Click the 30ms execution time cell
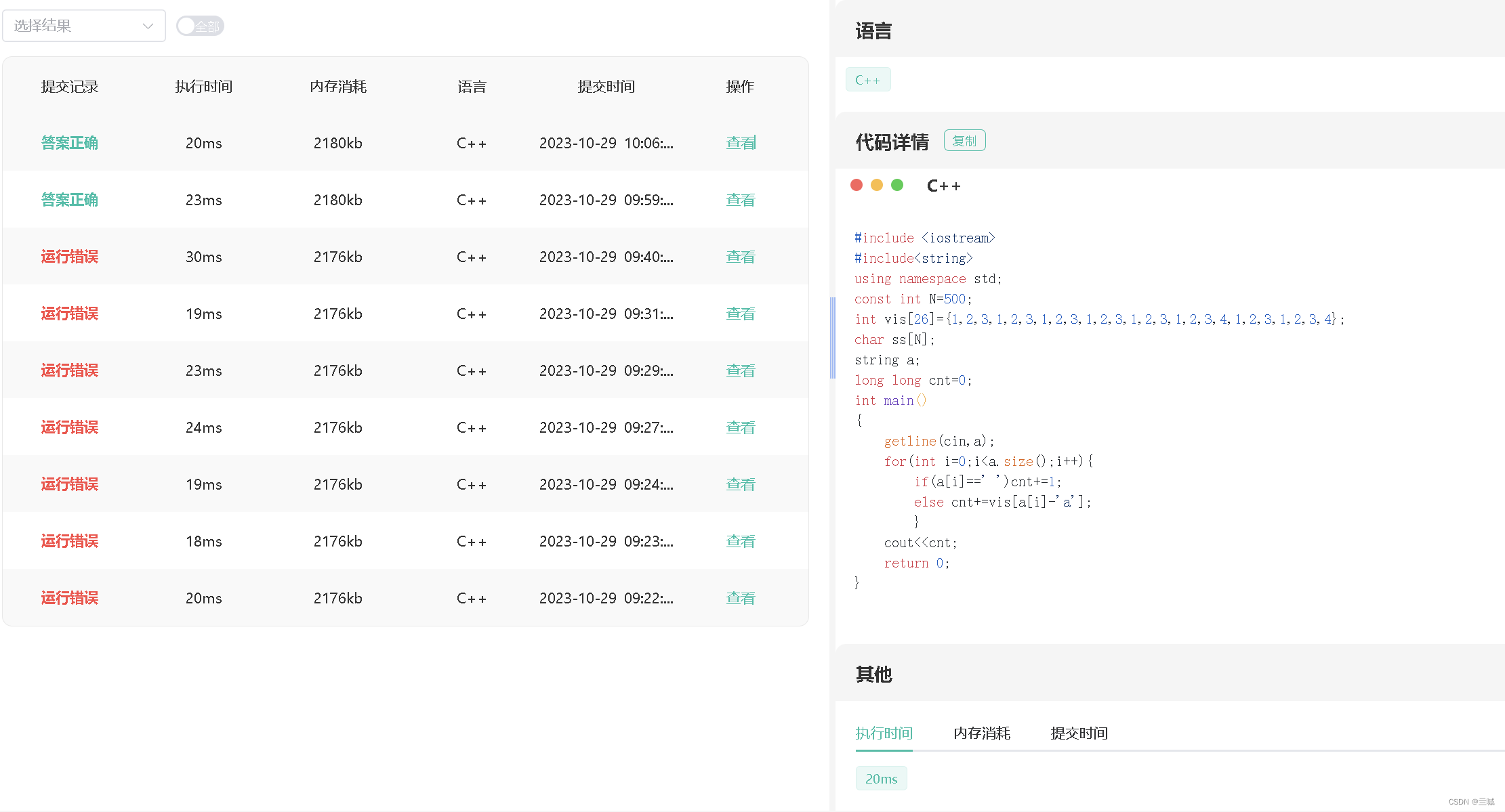 point(203,257)
